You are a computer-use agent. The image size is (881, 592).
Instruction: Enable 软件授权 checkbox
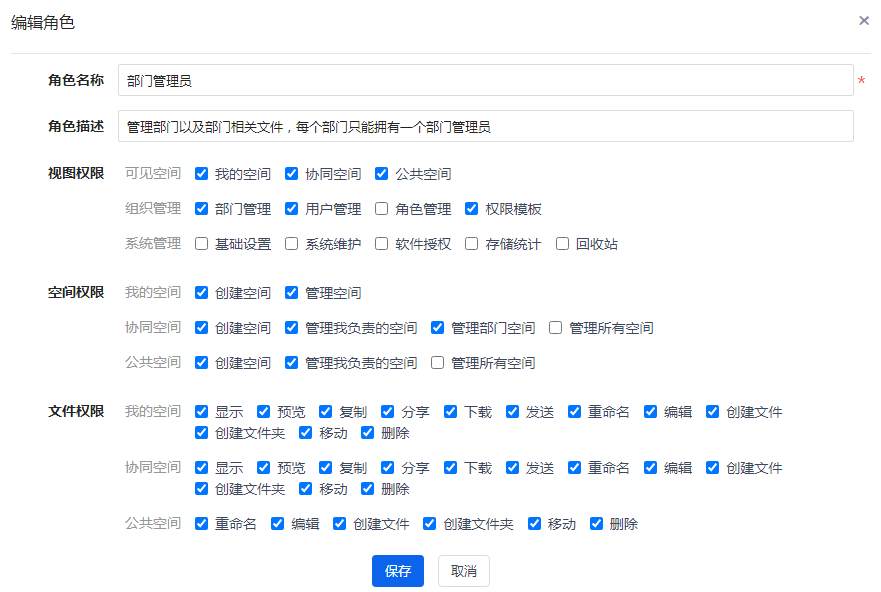pos(382,243)
